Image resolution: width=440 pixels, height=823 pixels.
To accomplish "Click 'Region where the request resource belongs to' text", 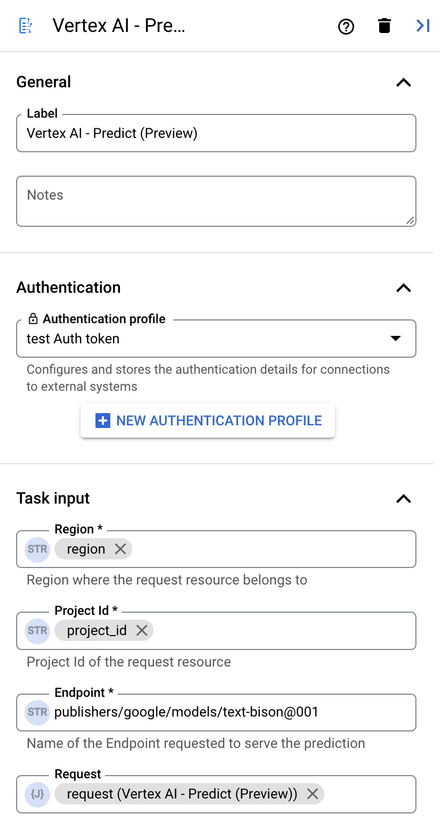I will [x=167, y=580].
